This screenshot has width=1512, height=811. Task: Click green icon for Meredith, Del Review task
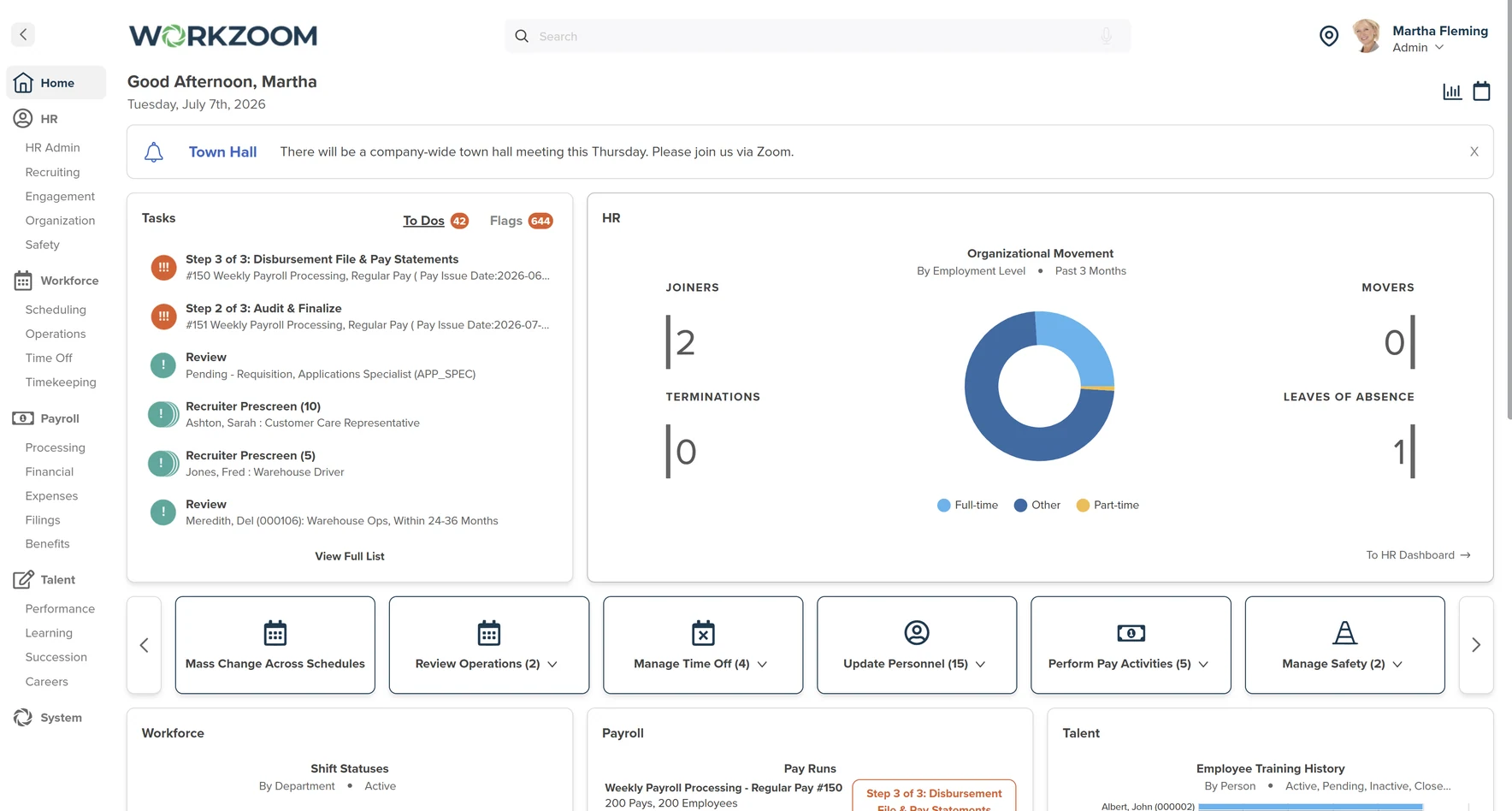pyautogui.click(x=163, y=512)
